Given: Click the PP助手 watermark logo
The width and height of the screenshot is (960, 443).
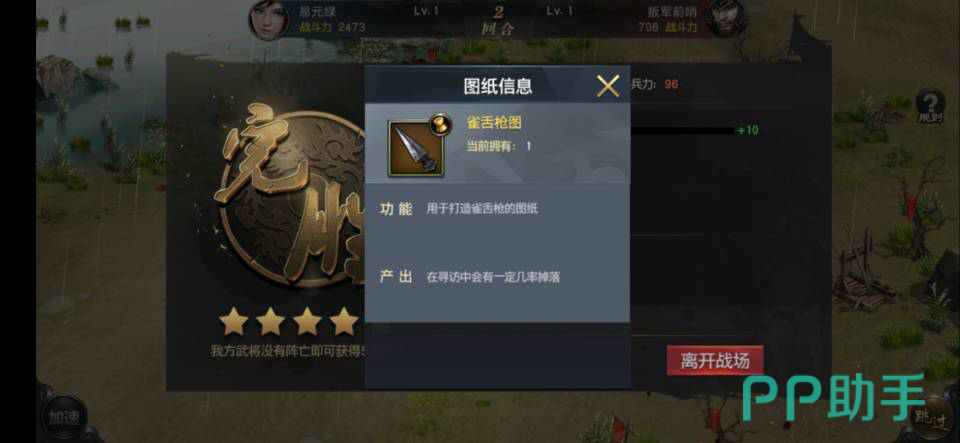Looking at the screenshot, I should [834, 398].
